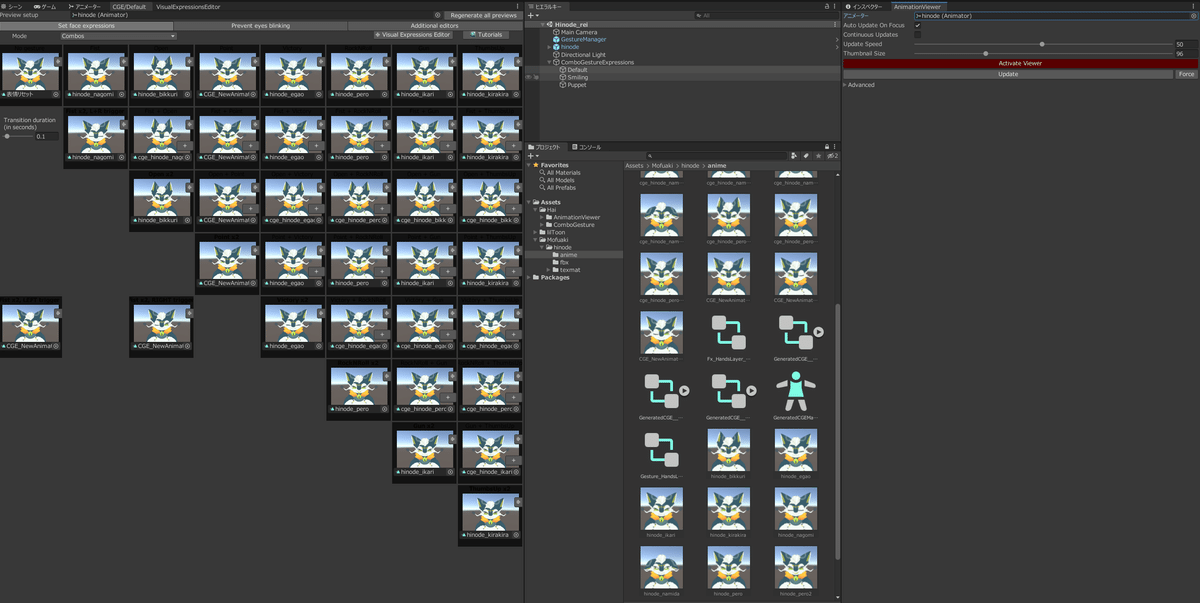Collapse the Favorites section
Screen dimensions: 1200x603
click(x=528, y=165)
